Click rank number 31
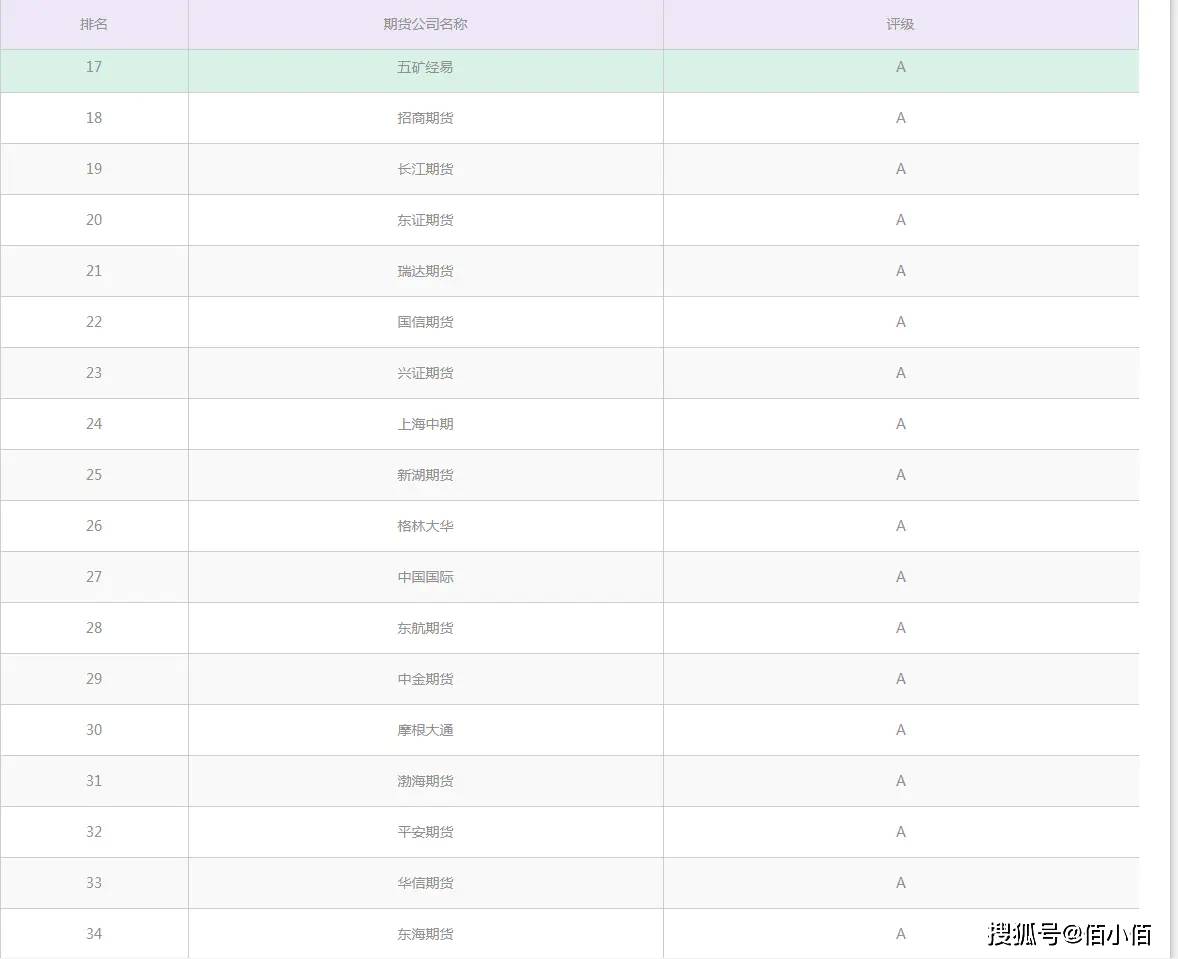 tap(94, 781)
